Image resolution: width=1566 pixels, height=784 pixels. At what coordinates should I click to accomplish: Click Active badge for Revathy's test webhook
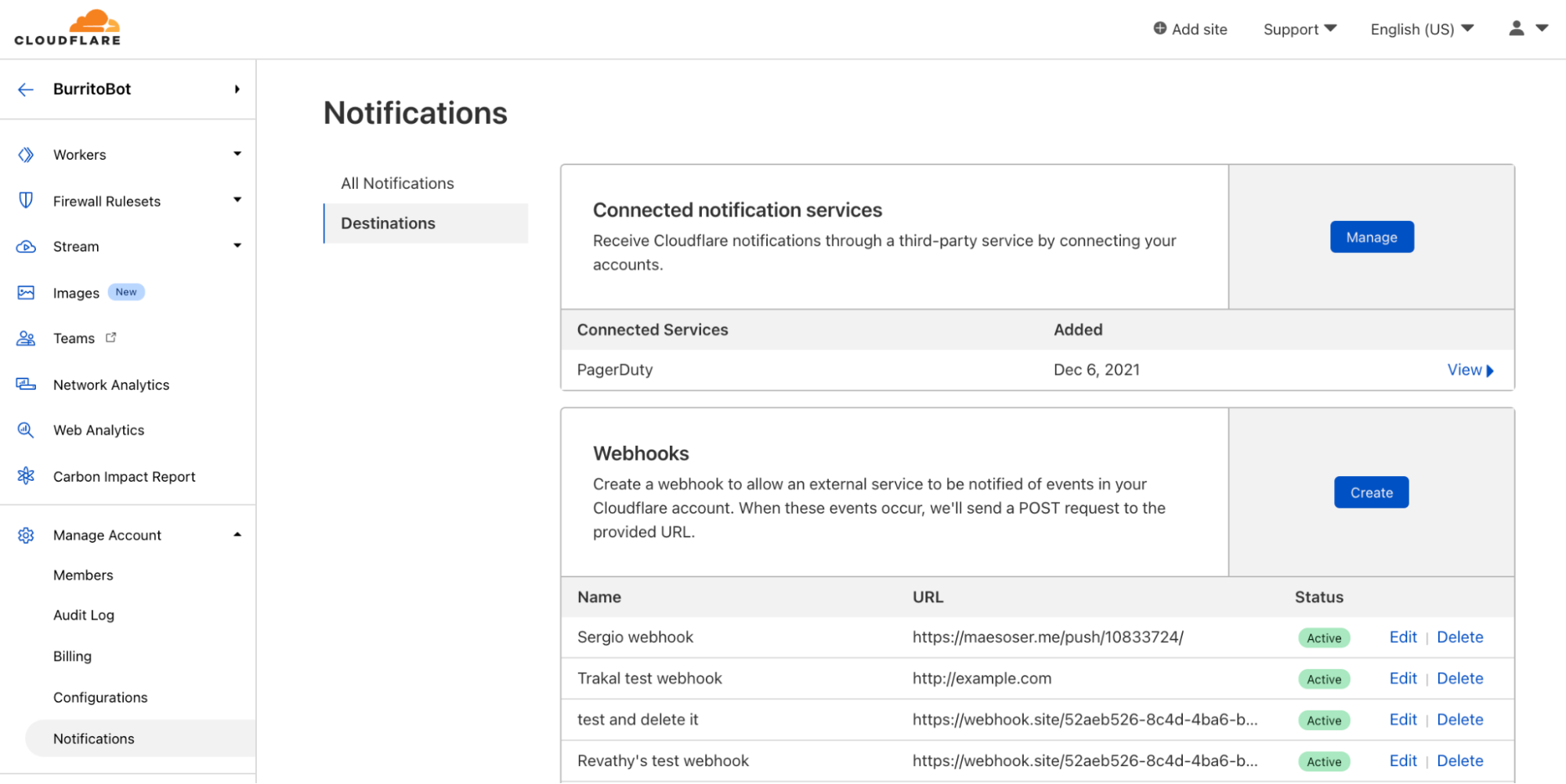pos(1324,761)
